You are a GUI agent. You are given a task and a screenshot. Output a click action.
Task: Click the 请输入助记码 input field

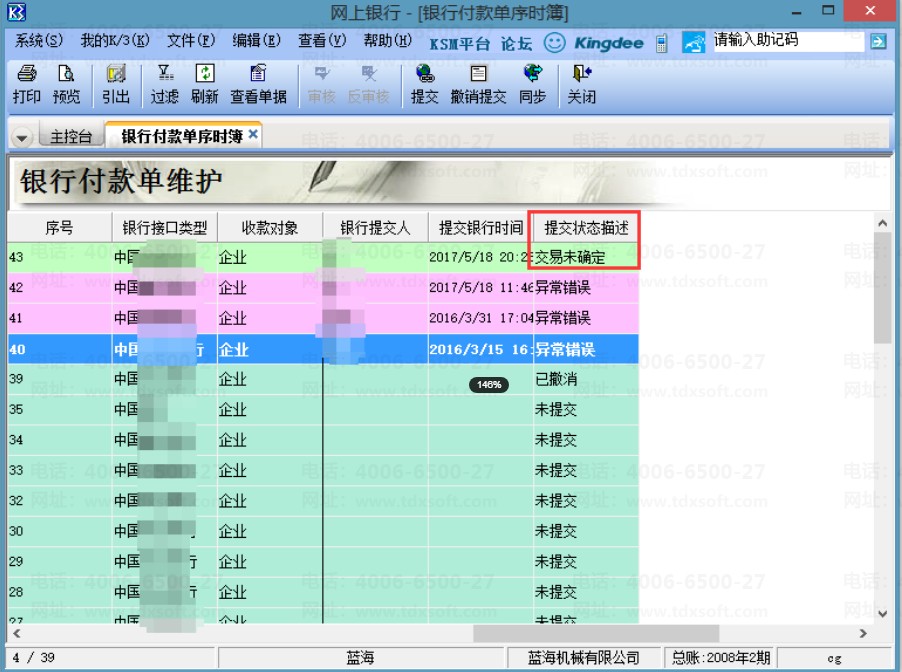pyautogui.click(x=789, y=40)
